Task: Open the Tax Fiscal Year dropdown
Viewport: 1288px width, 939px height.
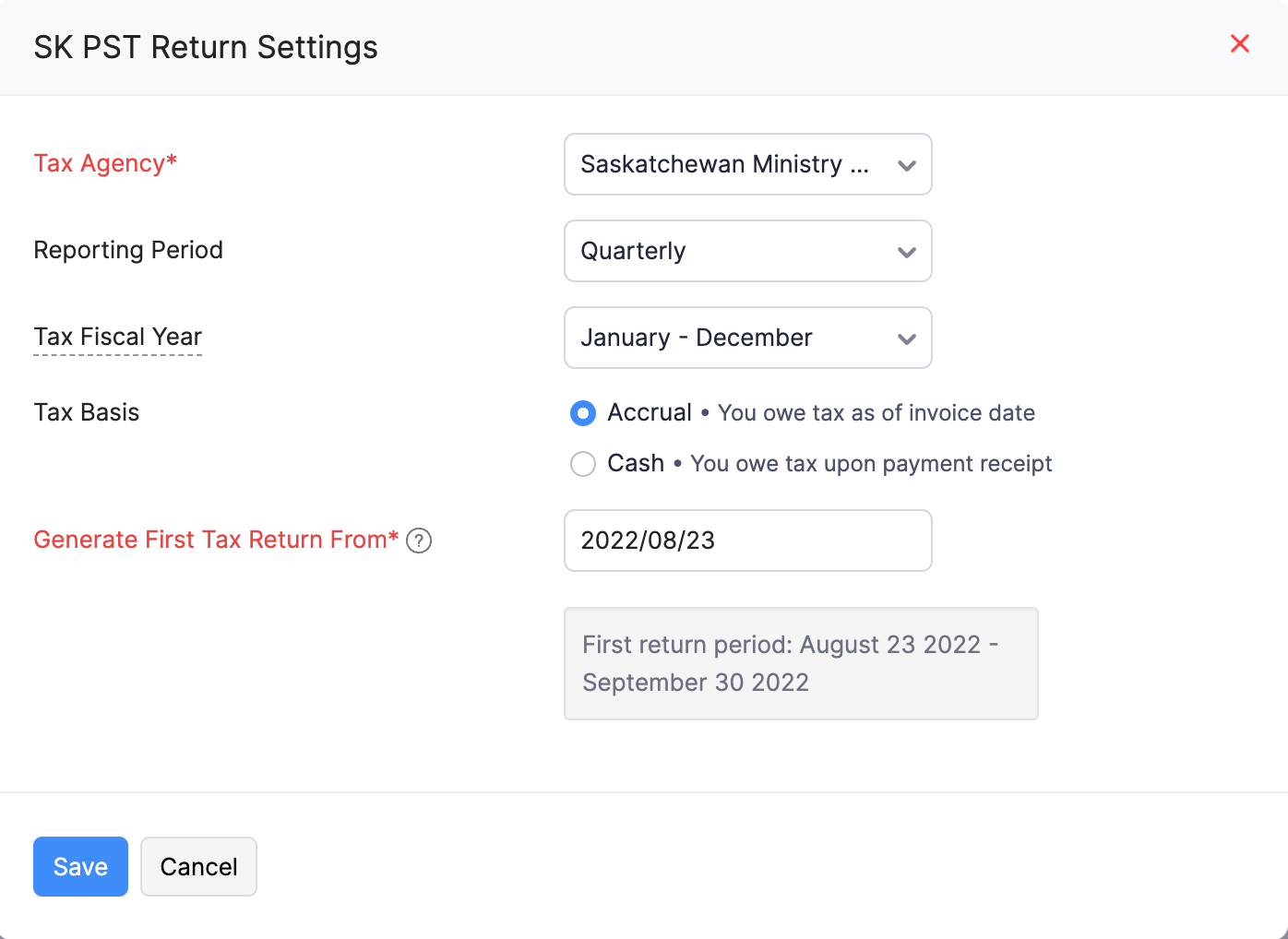Action: click(747, 338)
